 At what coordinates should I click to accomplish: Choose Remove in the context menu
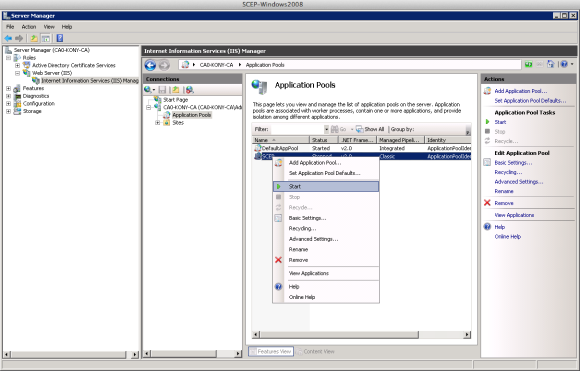[x=326, y=260]
